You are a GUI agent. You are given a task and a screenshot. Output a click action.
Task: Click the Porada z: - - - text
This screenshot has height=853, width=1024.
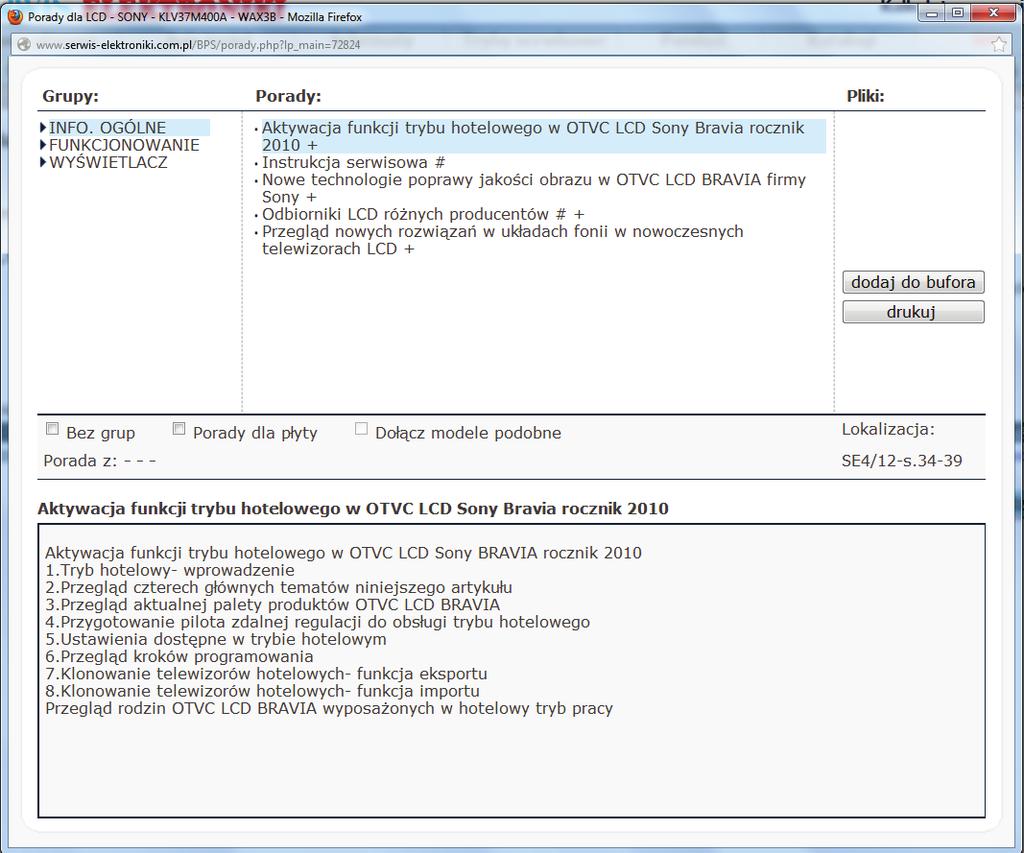(100, 461)
